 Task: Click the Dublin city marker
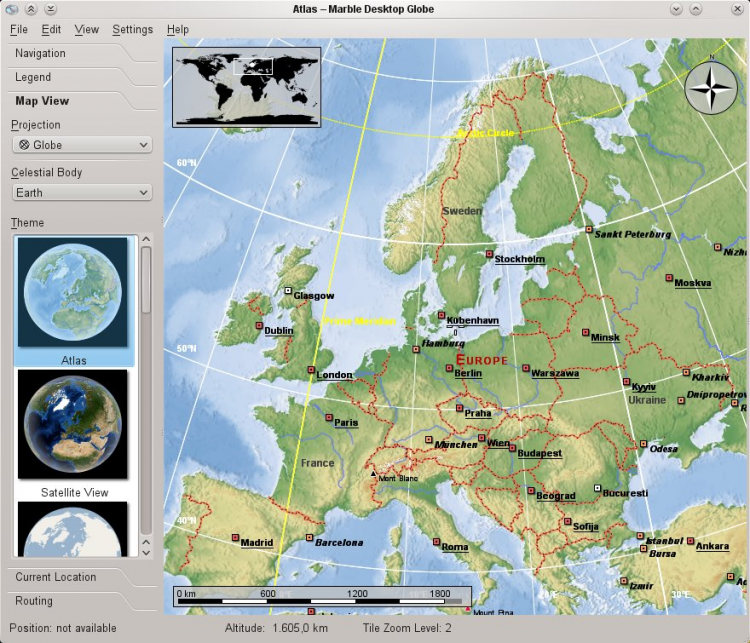[259, 325]
